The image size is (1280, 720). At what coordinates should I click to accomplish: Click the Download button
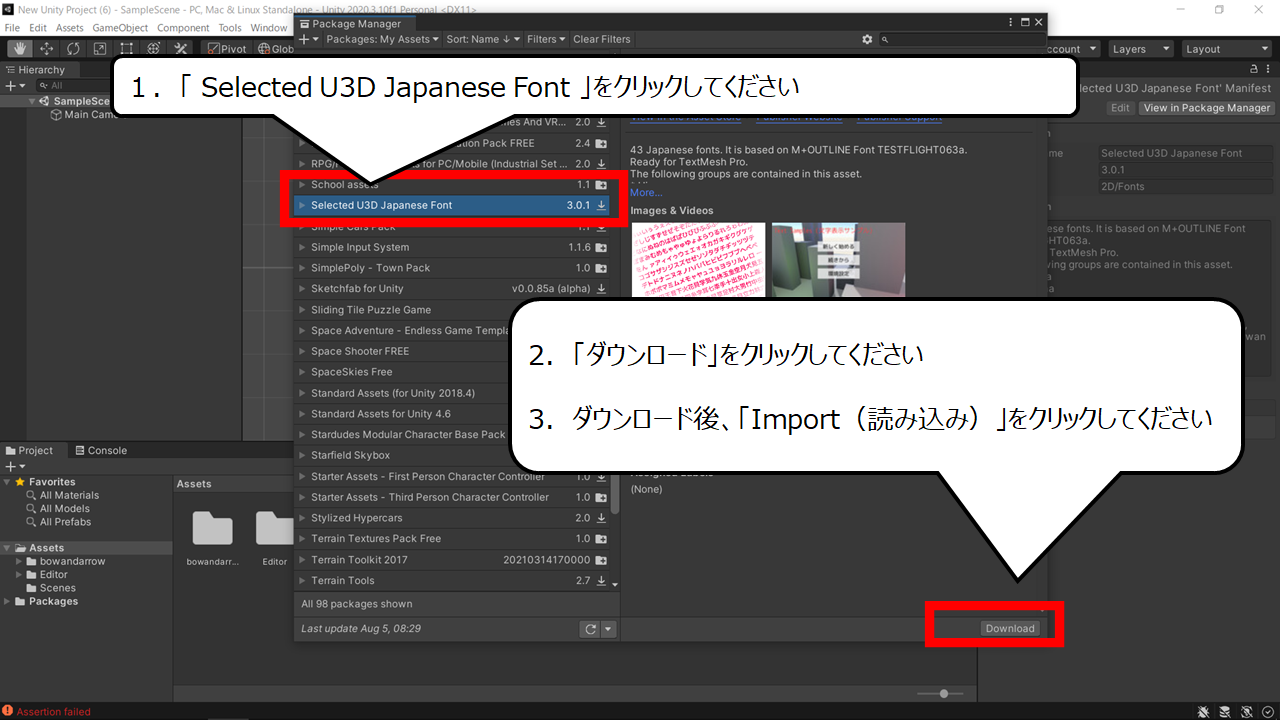click(1009, 628)
